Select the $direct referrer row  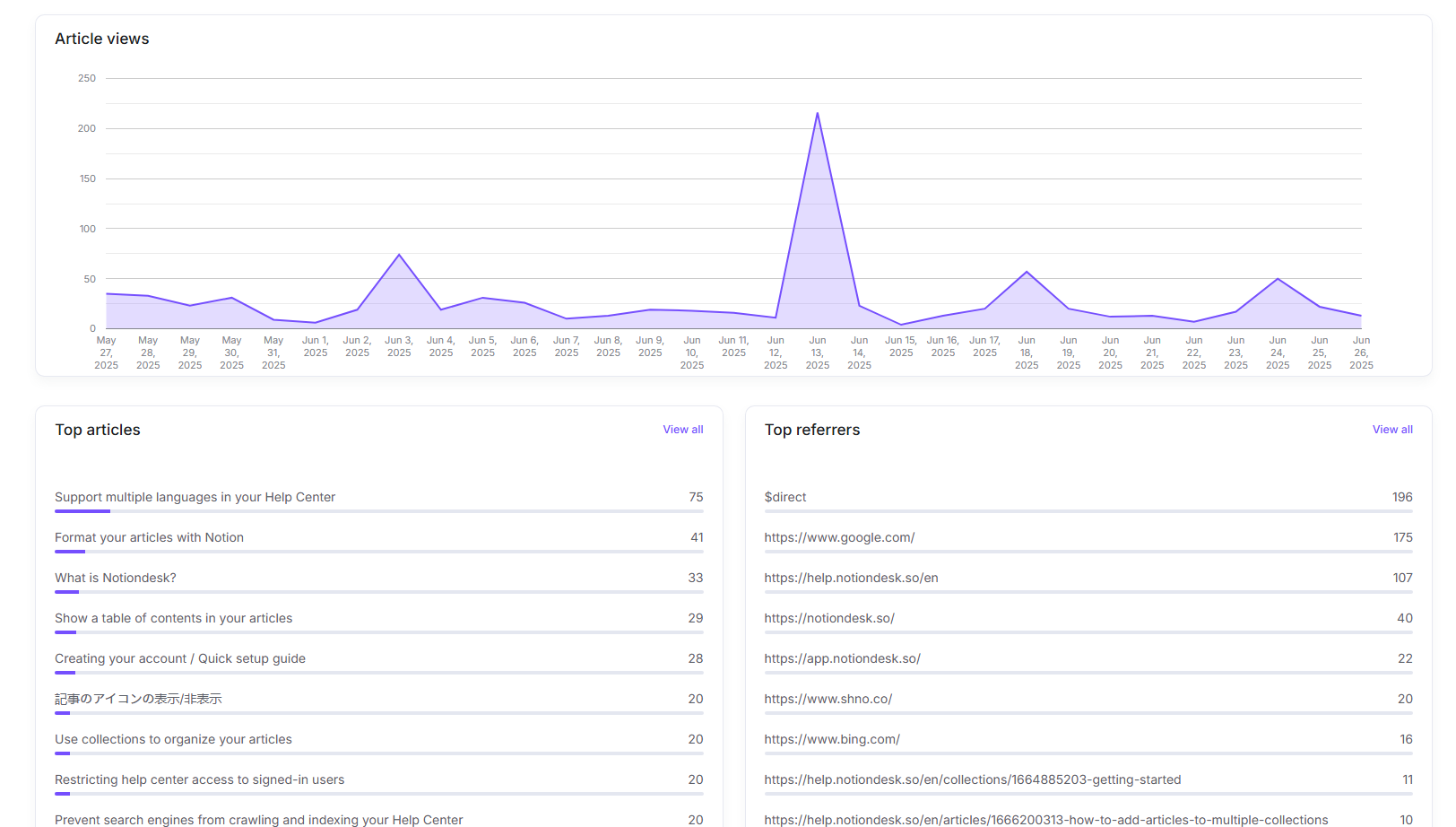pos(785,497)
